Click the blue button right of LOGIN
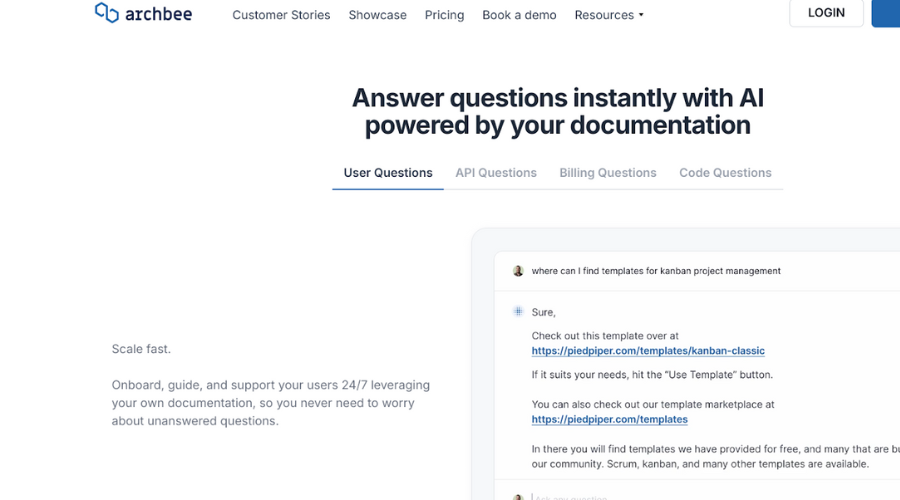Viewport: 900px width, 500px height. (x=886, y=13)
